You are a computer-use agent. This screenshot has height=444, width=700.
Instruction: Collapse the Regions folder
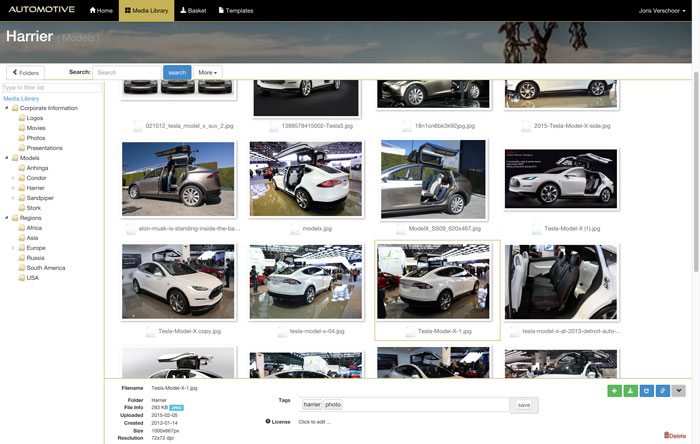point(7,218)
